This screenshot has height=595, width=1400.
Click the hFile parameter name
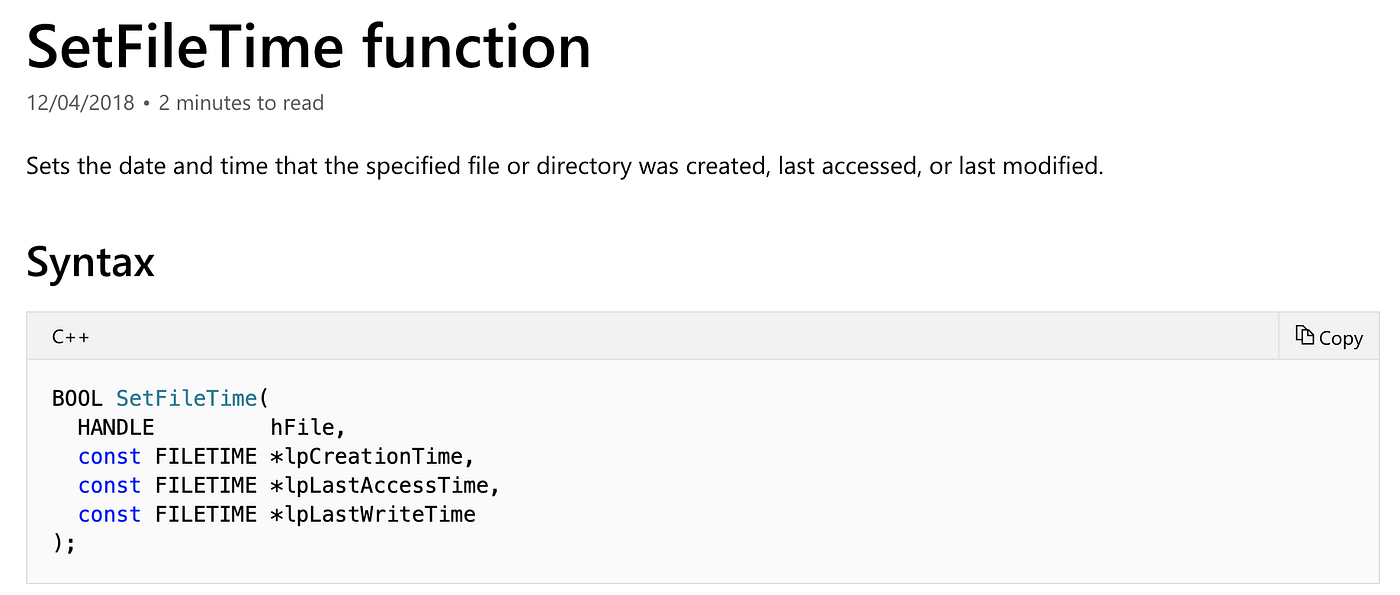click(307, 428)
